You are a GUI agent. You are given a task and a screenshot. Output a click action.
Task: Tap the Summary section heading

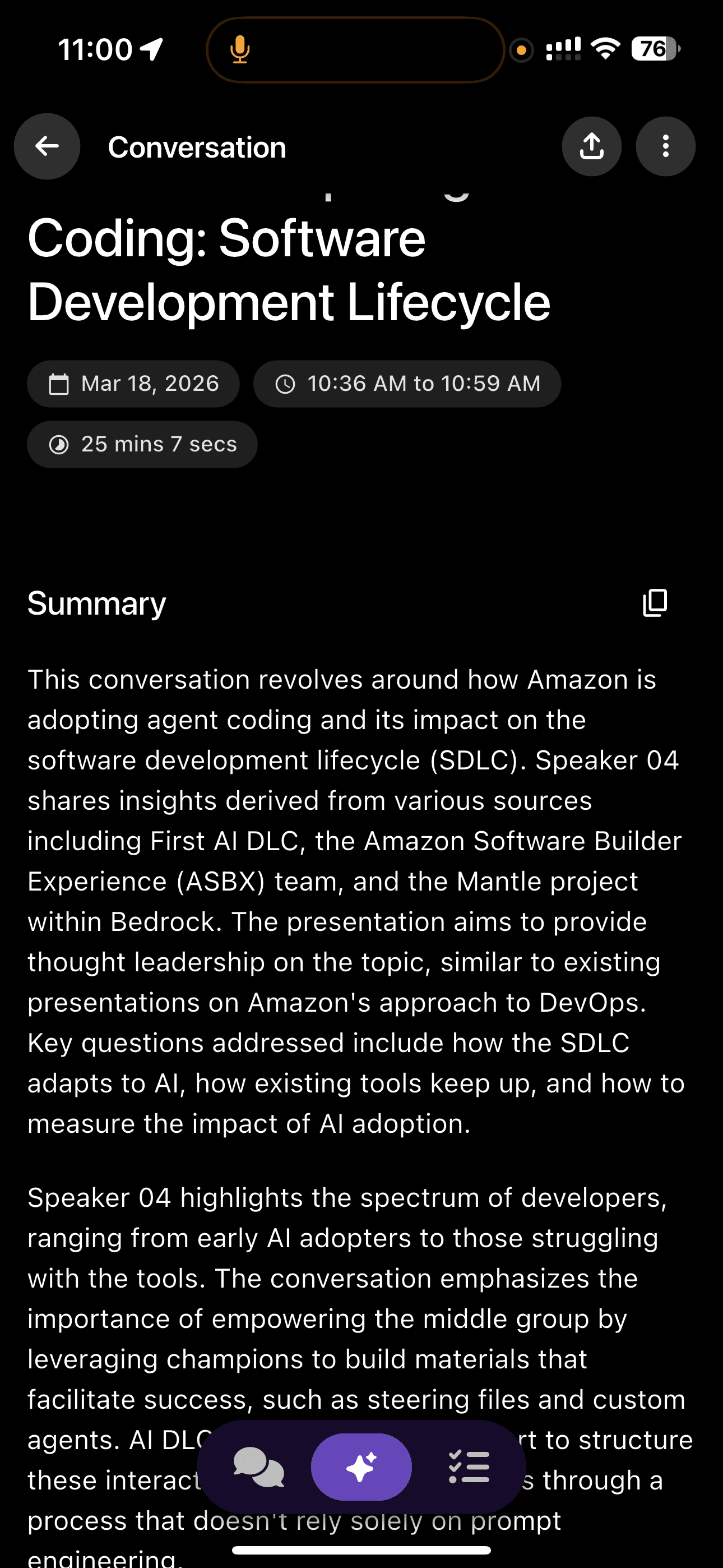tap(96, 603)
